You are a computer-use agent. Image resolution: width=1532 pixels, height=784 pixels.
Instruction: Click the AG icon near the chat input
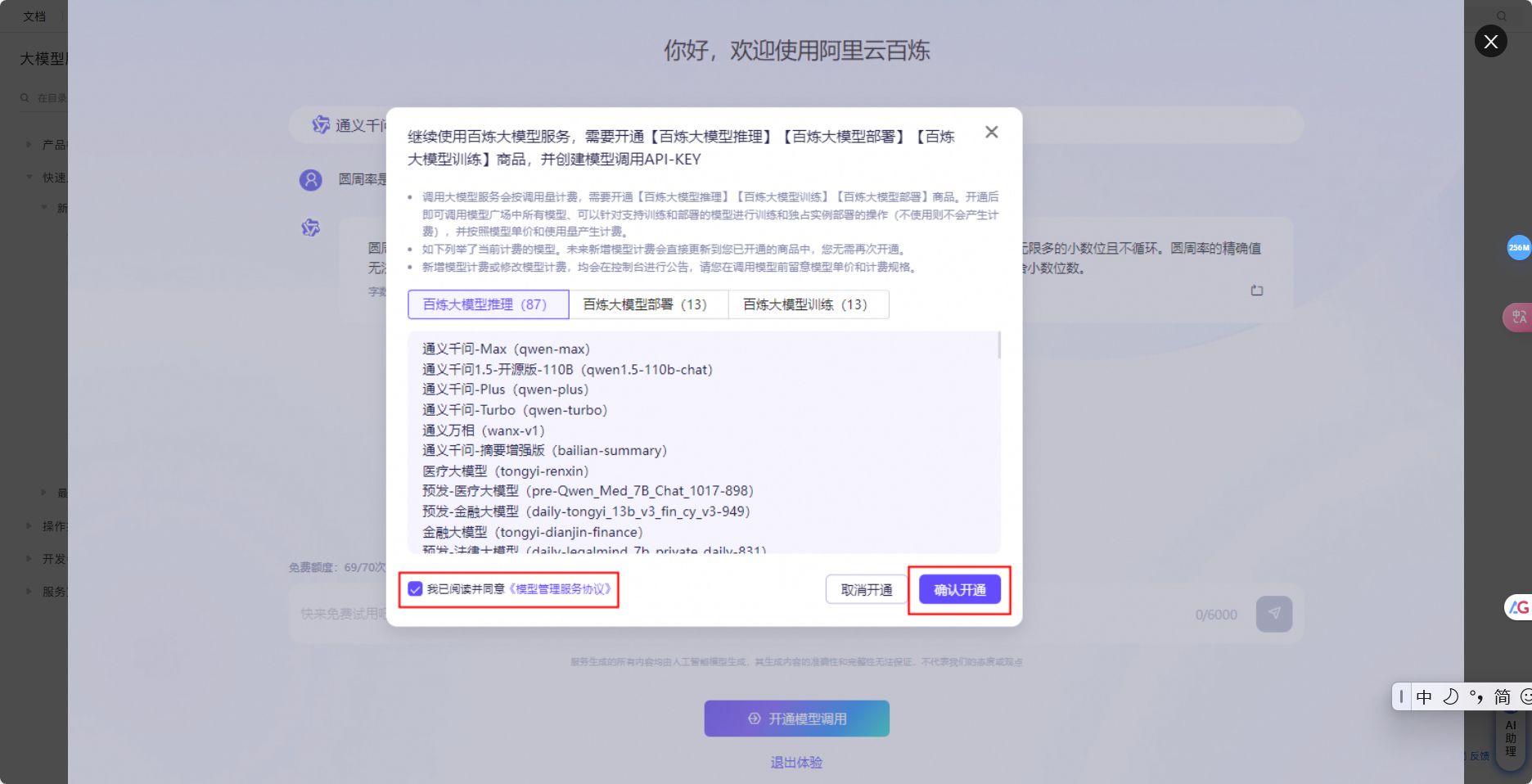[x=1517, y=607]
